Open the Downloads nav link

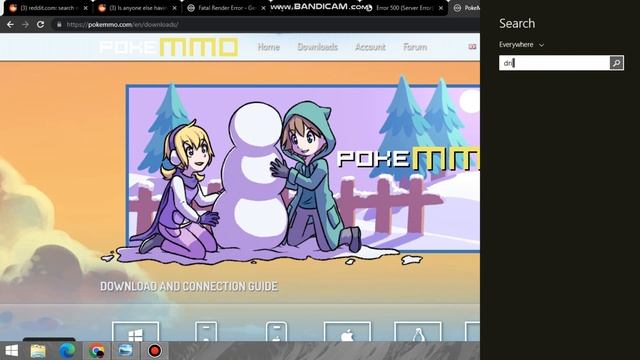pos(318,47)
